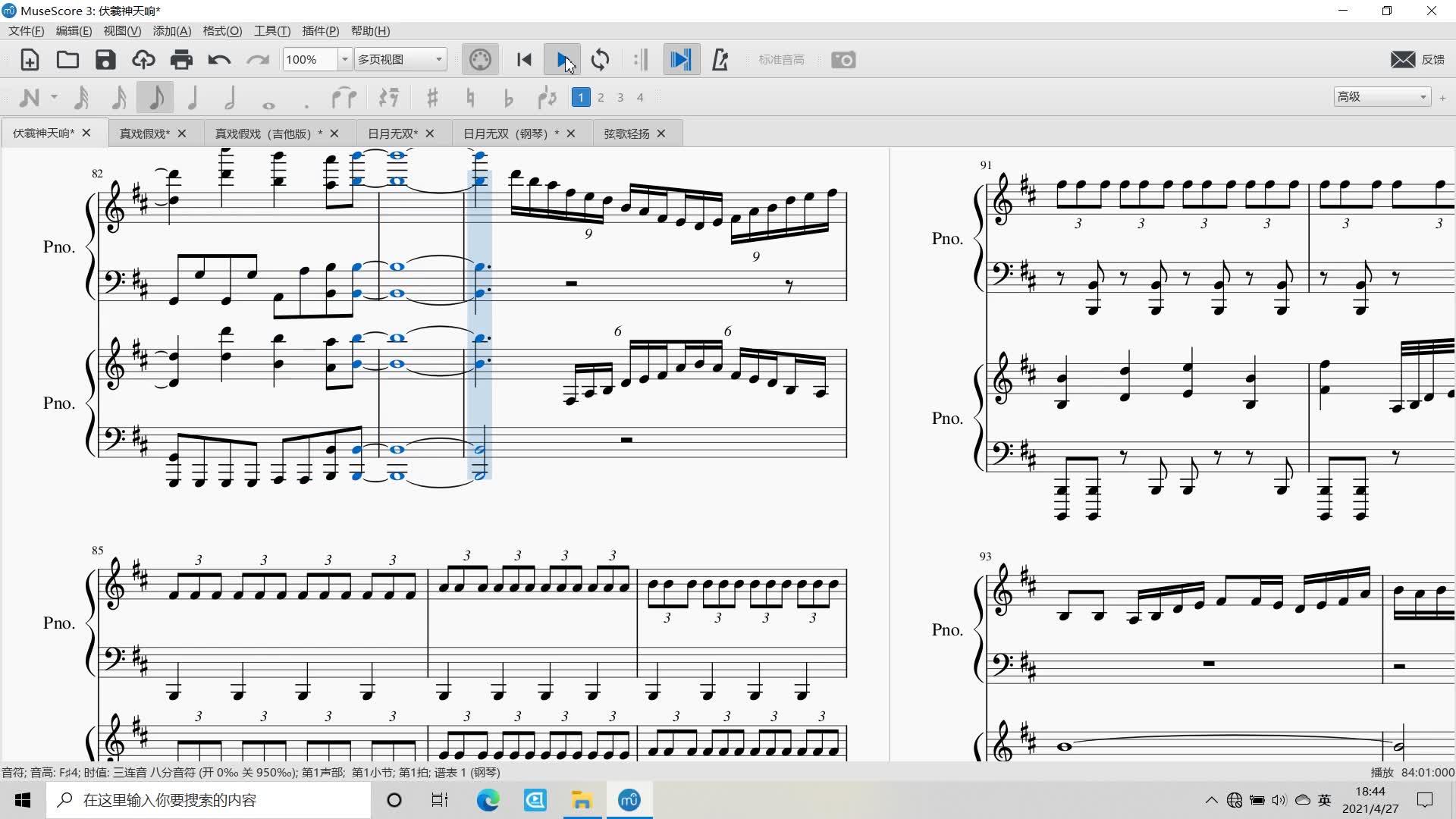This screenshot has width=1456, height=819.
Task: Apply sharp accidental to note
Action: pyautogui.click(x=432, y=97)
